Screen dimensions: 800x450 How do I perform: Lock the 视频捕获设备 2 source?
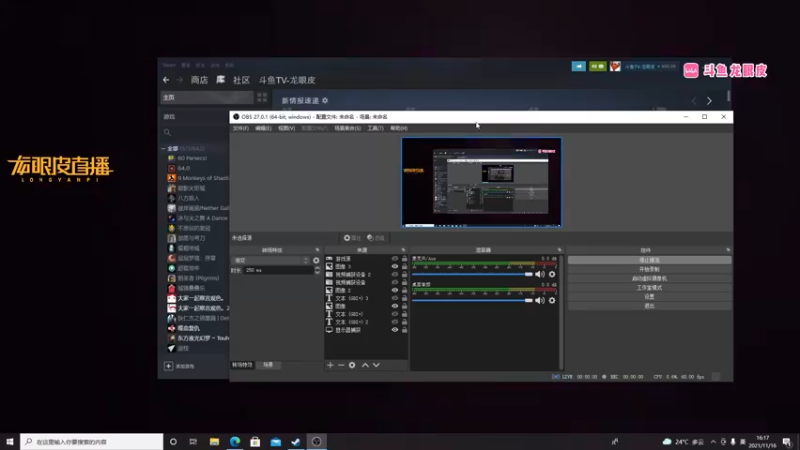point(404,274)
